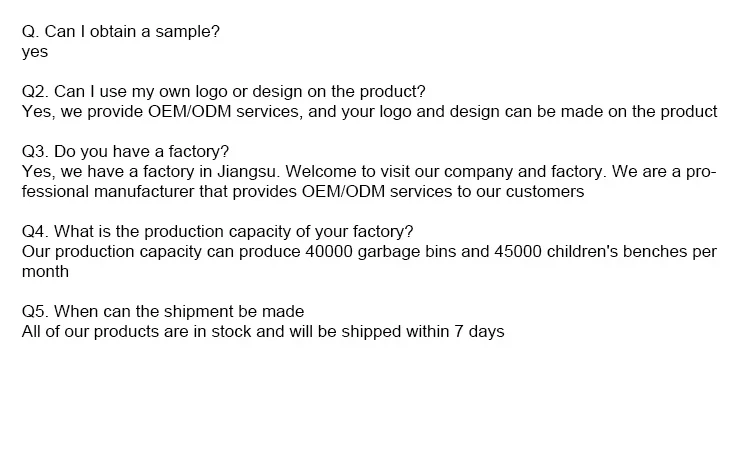Click the Q2 answer starting "Yes, we provide"

369,111
